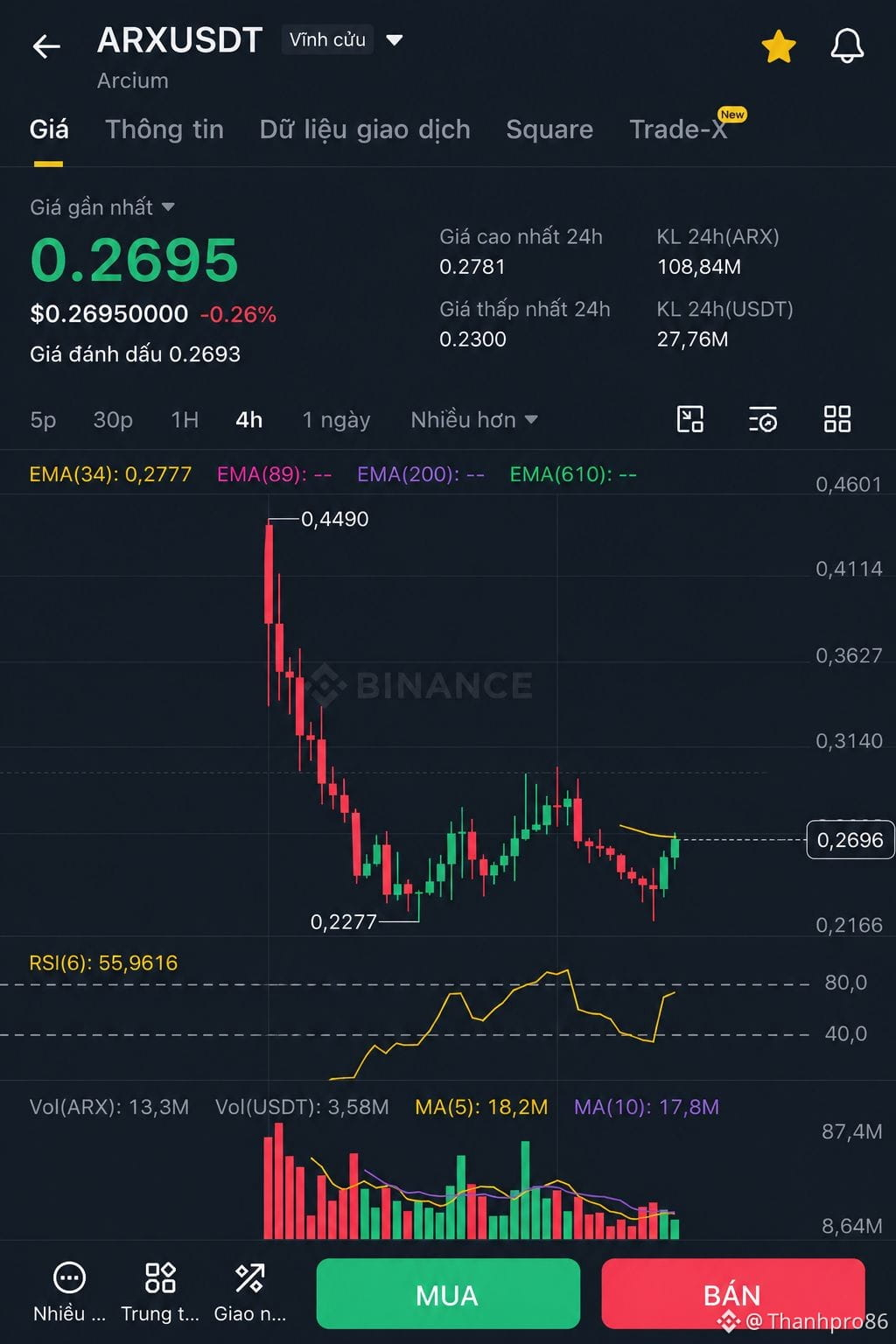Expand the pair selector triangle arrow
The height and width of the screenshot is (1344, 896).
[395, 39]
